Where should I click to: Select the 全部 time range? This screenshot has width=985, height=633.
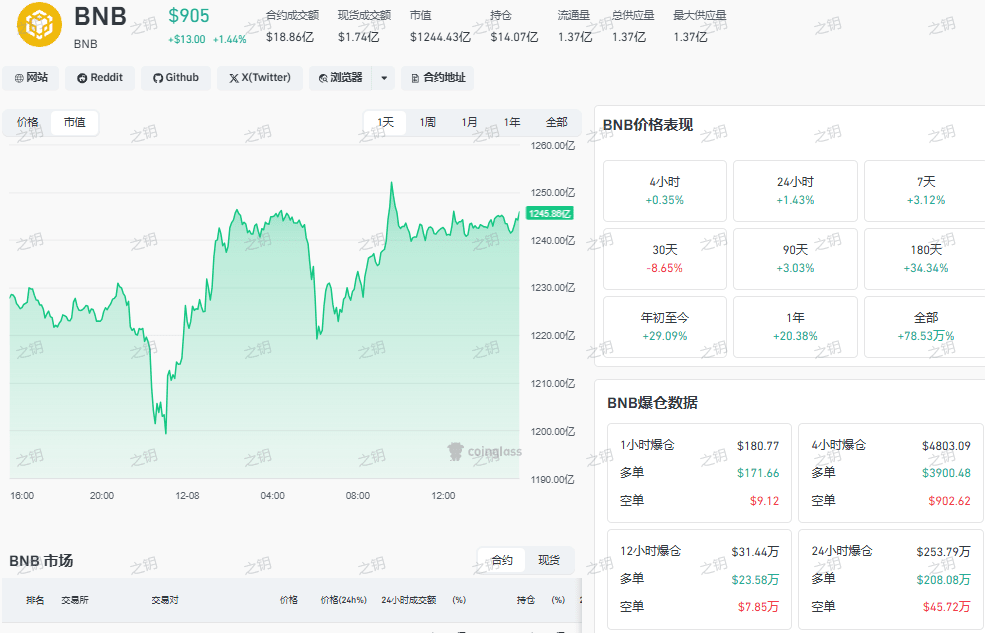click(556, 122)
